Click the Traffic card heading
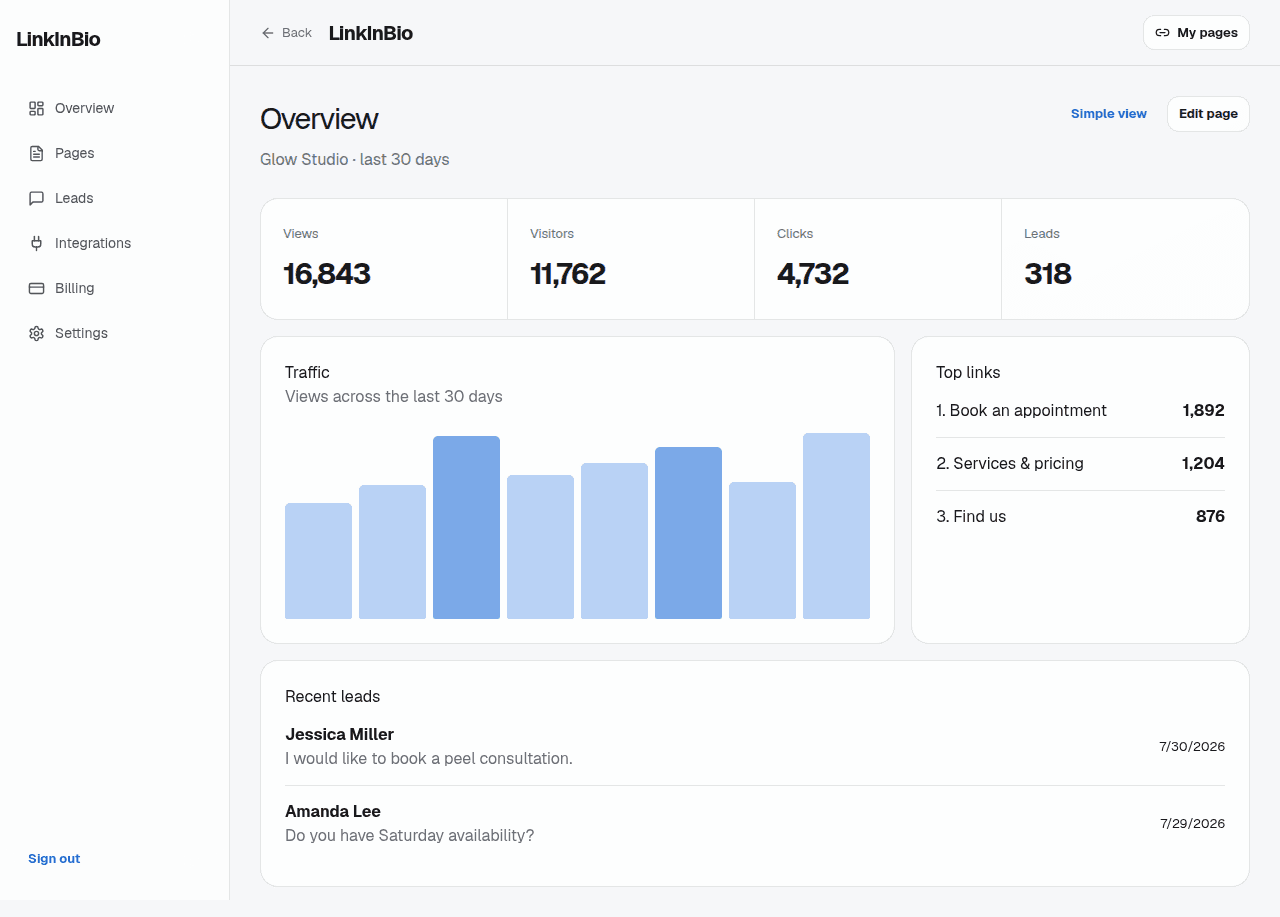Image resolution: width=1280 pixels, height=917 pixels. click(x=307, y=373)
